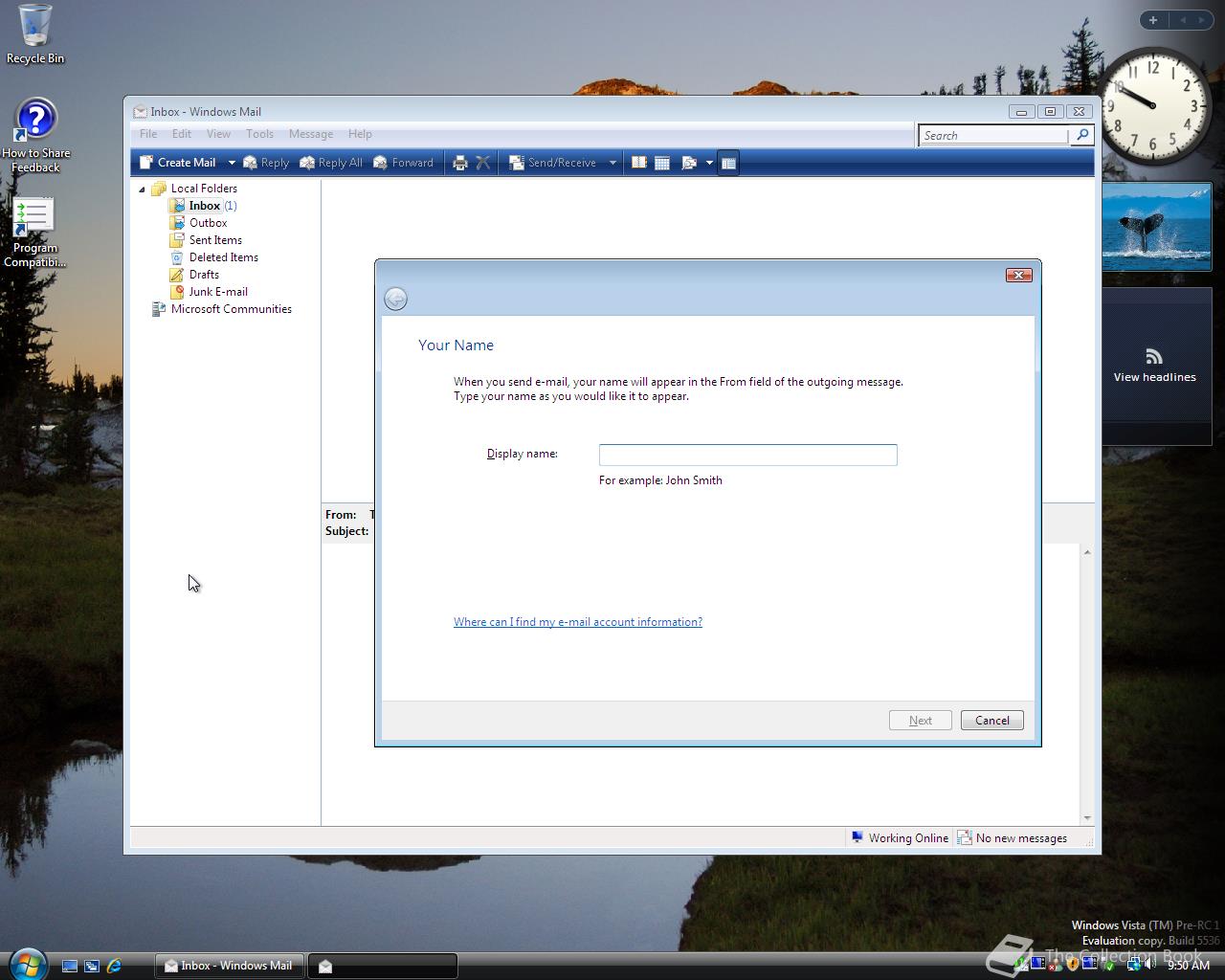Open the Create Mail stationery dropdown arrow
The image size is (1225, 980).
tap(231, 163)
